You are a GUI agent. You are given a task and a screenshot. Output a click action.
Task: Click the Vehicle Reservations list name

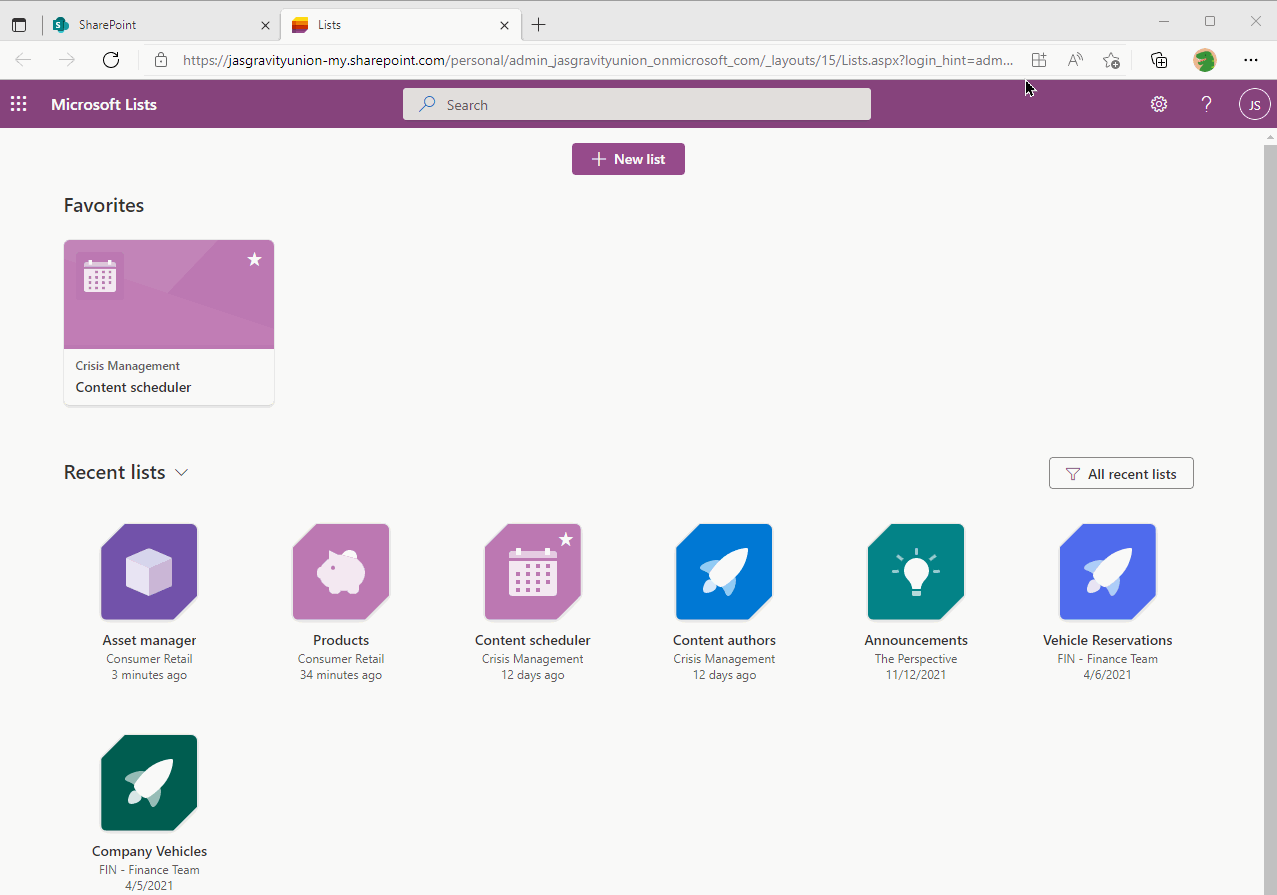(x=1108, y=640)
